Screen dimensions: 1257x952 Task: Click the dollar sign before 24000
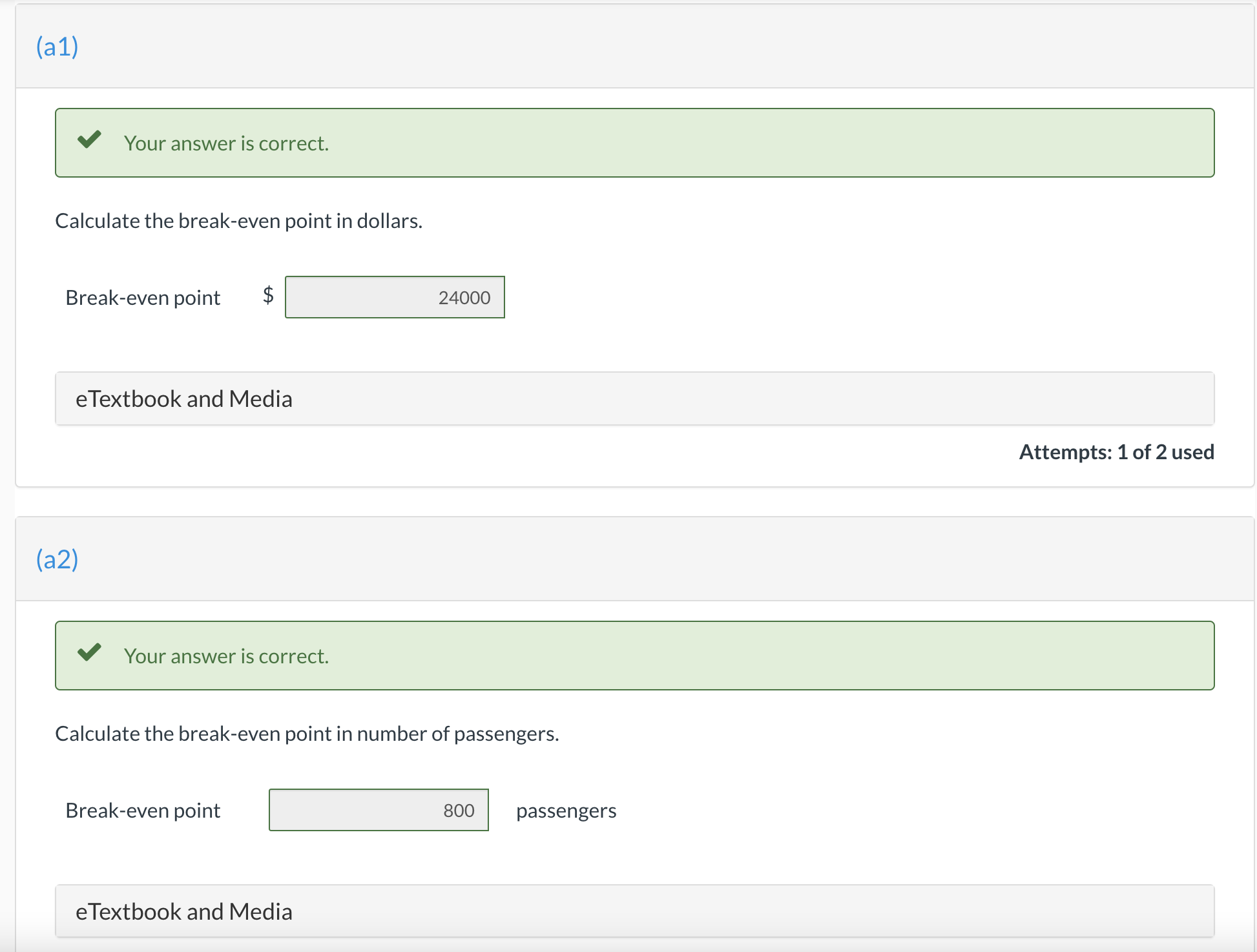point(268,295)
